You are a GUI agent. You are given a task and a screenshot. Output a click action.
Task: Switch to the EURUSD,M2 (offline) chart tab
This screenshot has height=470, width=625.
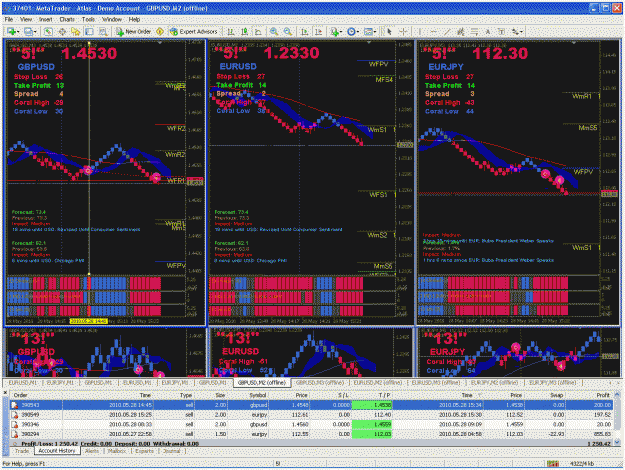click(378, 383)
